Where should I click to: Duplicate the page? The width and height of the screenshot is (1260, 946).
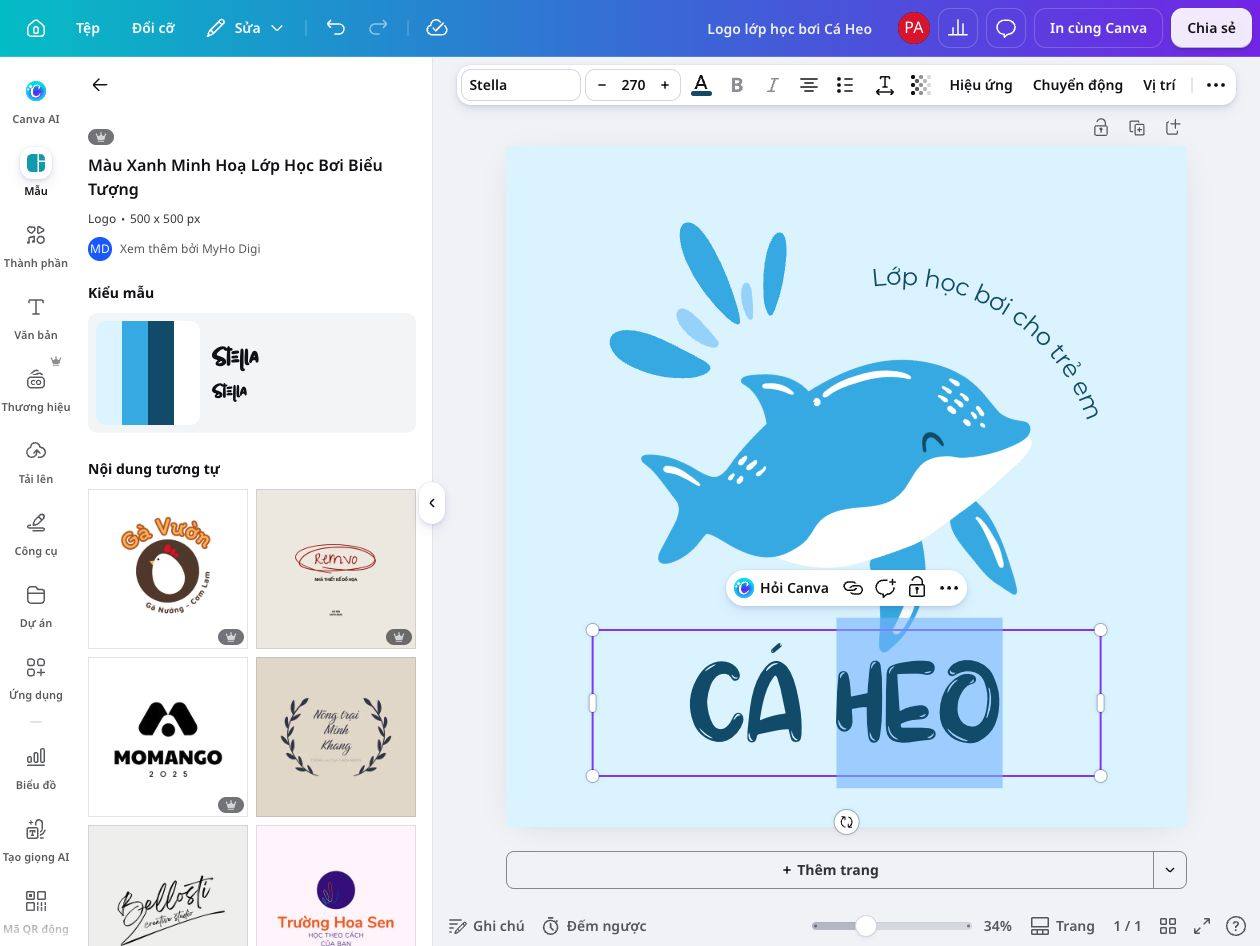tap(1137, 127)
